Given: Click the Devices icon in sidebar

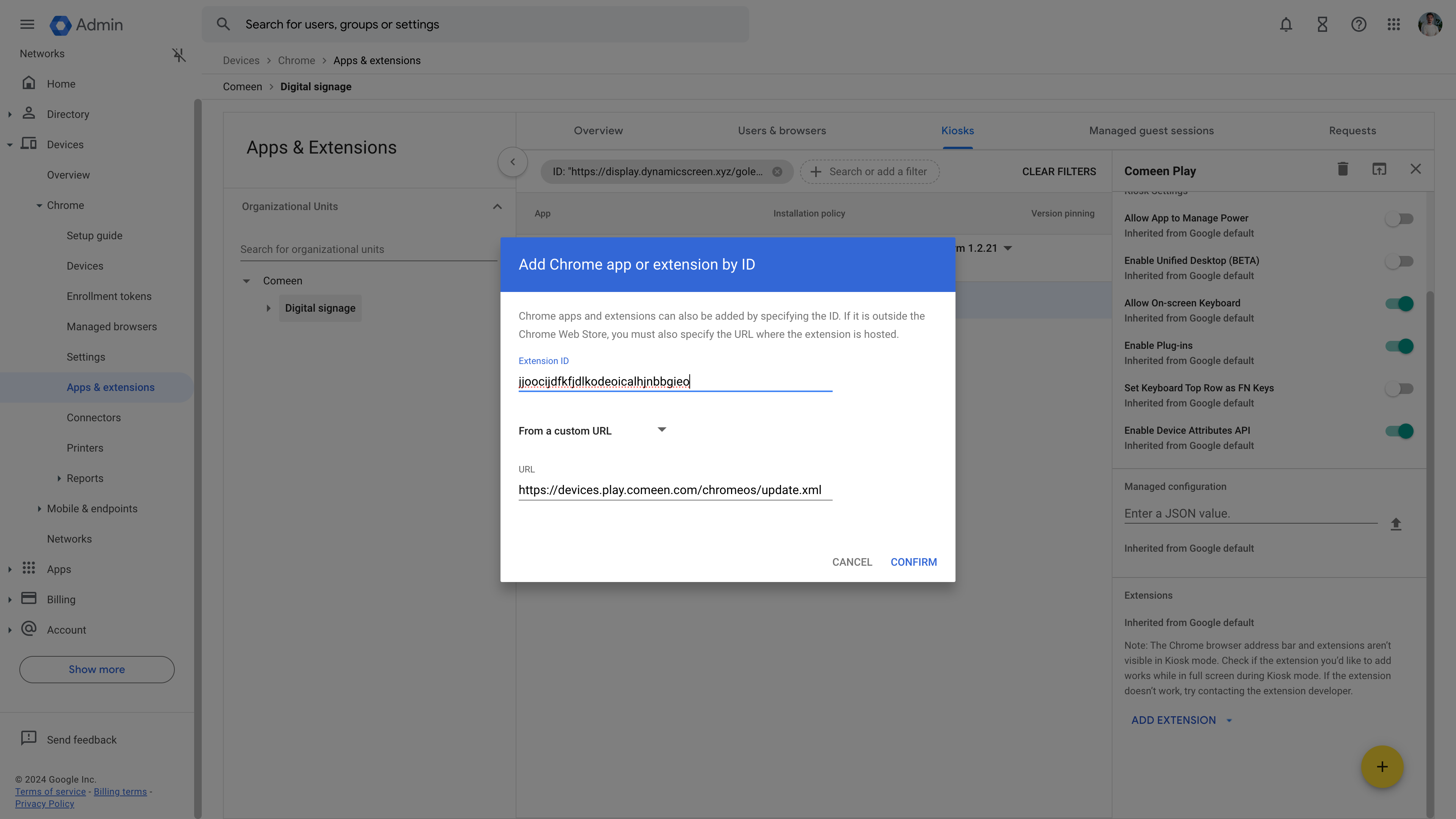Looking at the screenshot, I should pyautogui.click(x=29, y=144).
